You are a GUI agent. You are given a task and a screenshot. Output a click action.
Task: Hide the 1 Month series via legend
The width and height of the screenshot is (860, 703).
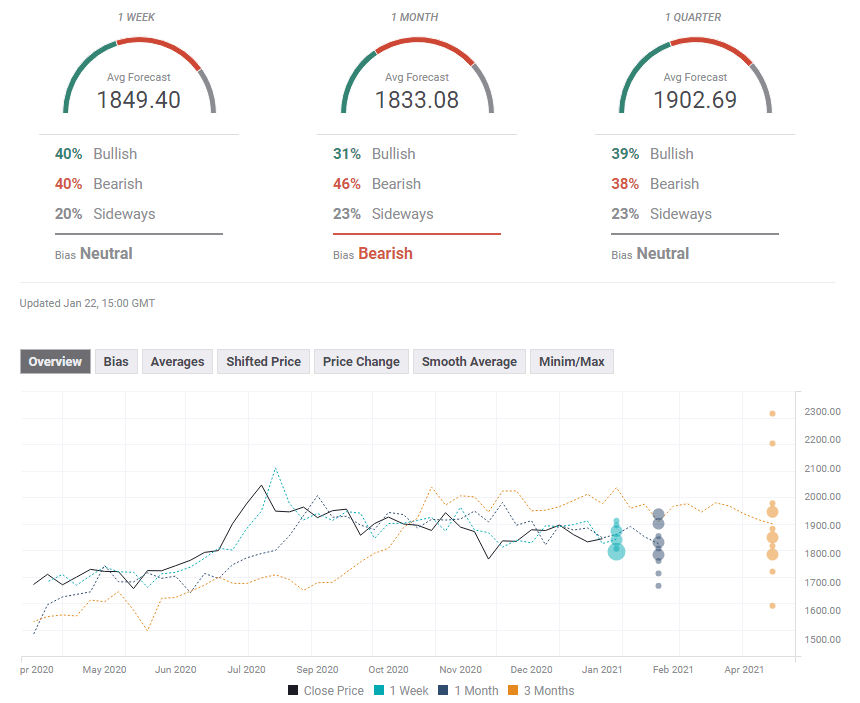click(x=473, y=690)
